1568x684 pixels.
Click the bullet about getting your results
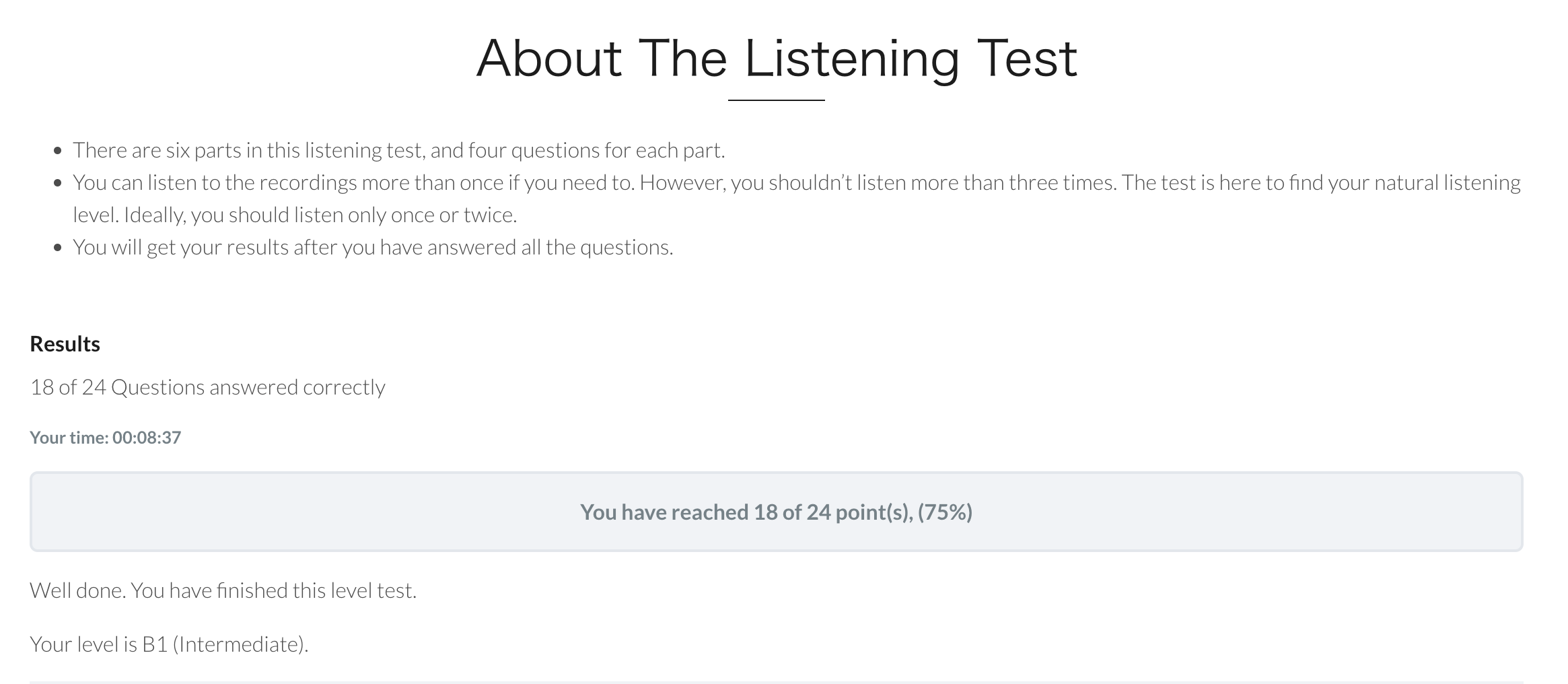click(373, 247)
